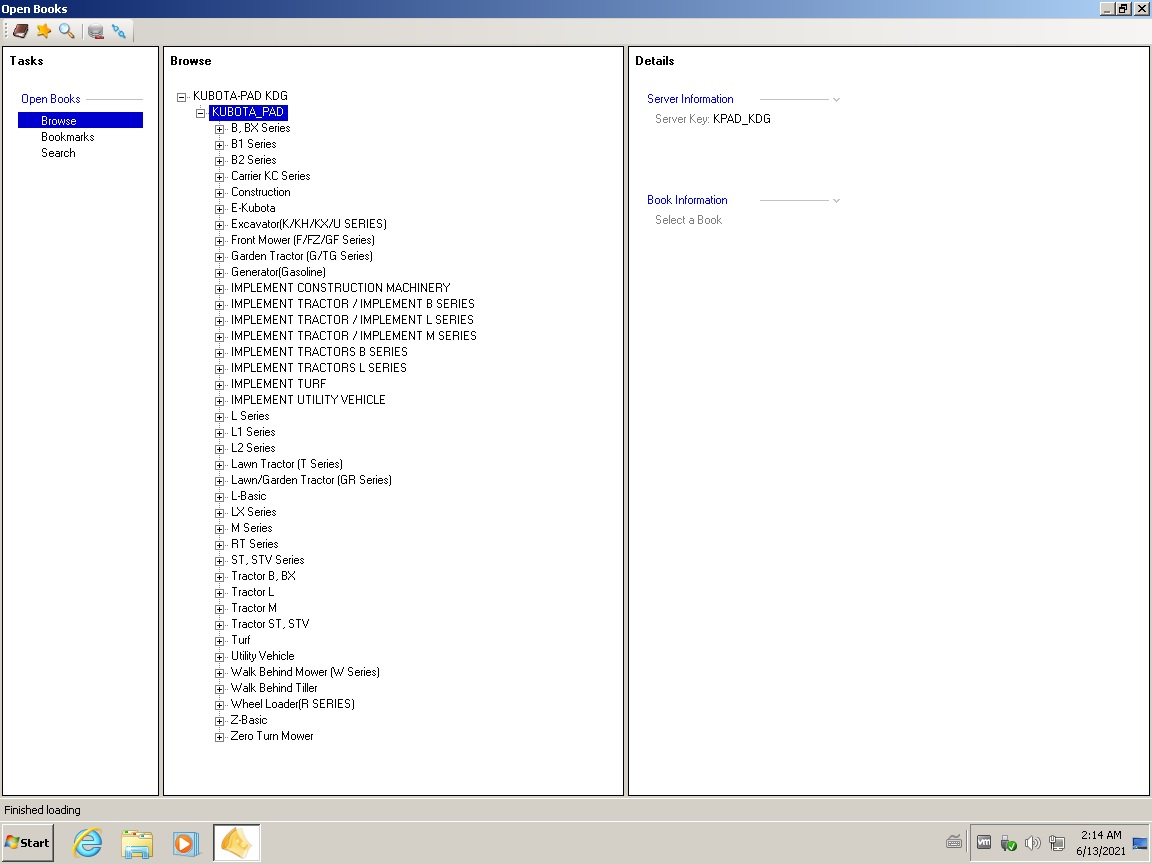
Task: Expand the Carrier KC Series node
Action: coord(219,177)
